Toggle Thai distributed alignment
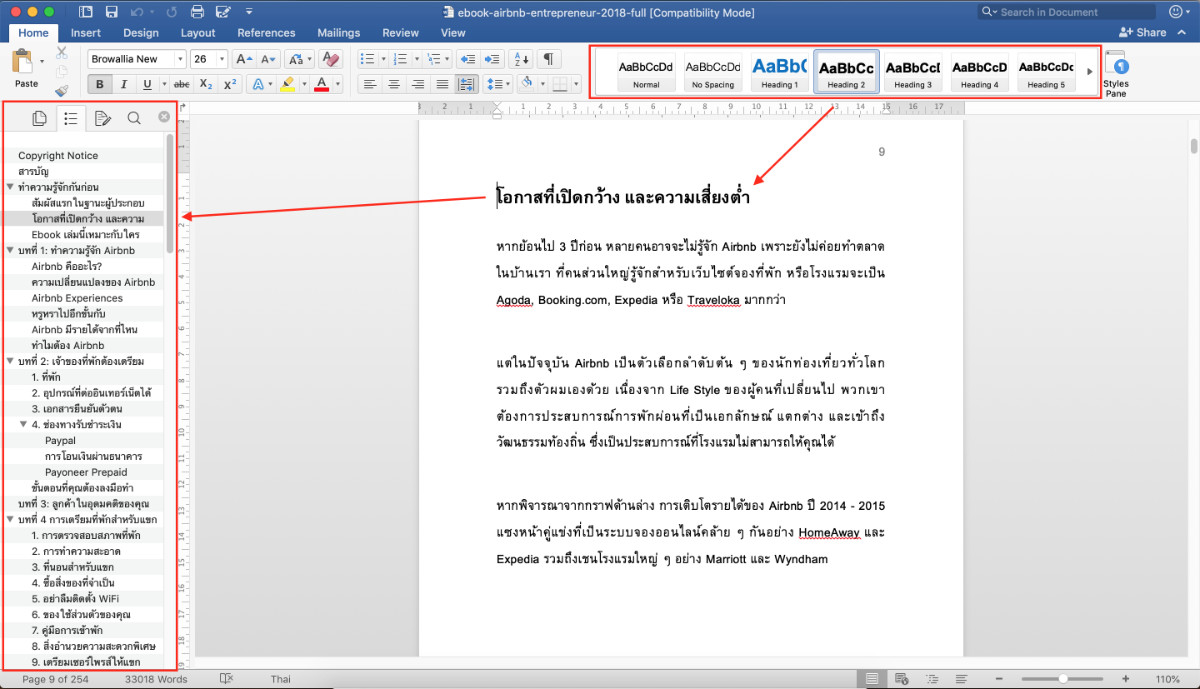The width and height of the screenshot is (1200, 689). [466, 84]
